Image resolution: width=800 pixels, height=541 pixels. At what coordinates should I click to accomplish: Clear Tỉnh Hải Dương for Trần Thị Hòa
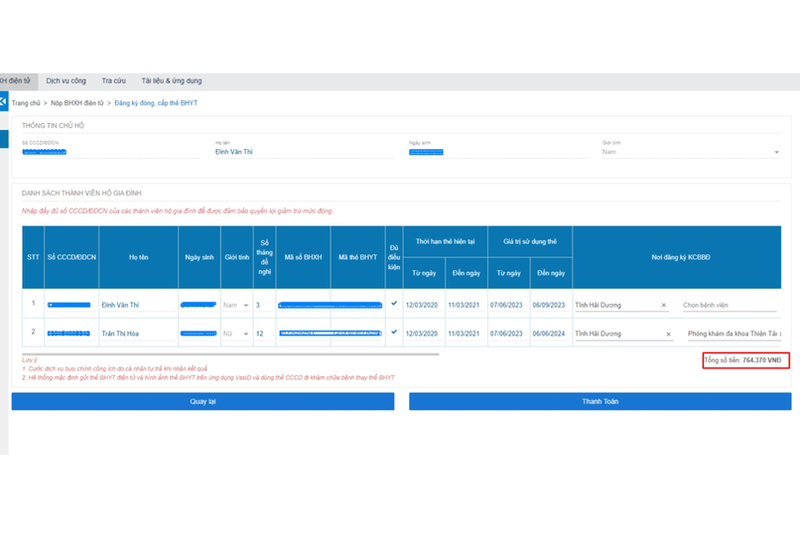tap(668, 334)
